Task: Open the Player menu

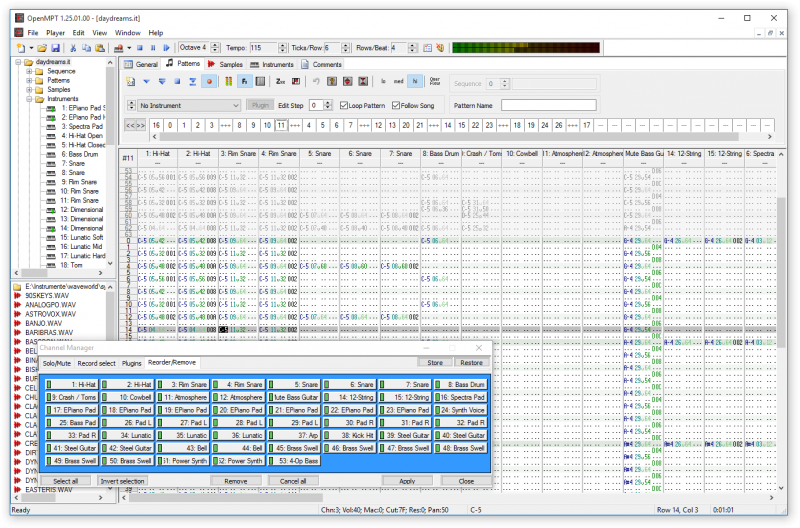Action: coord(55,33)
